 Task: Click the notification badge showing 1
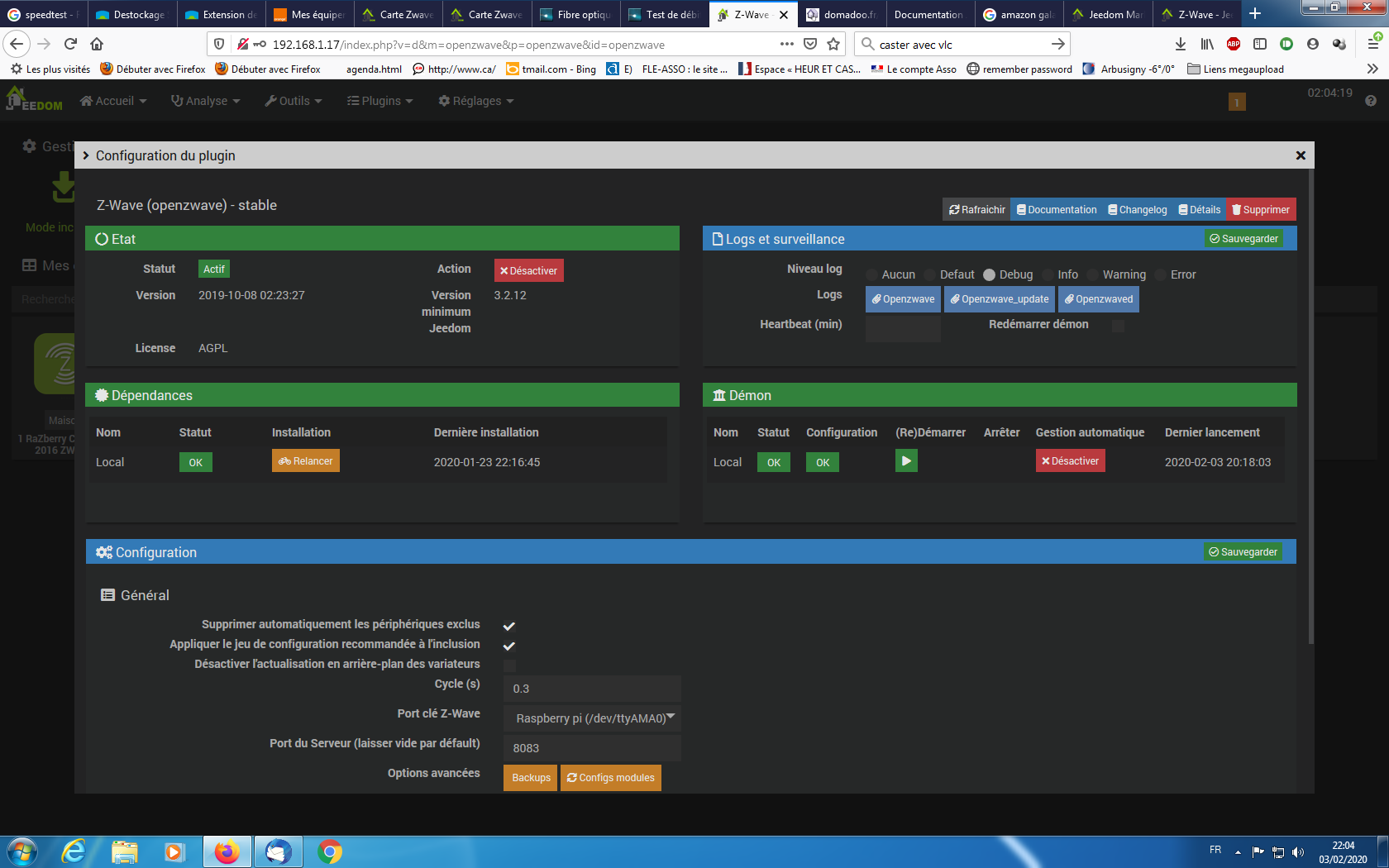pos(1237,102)
